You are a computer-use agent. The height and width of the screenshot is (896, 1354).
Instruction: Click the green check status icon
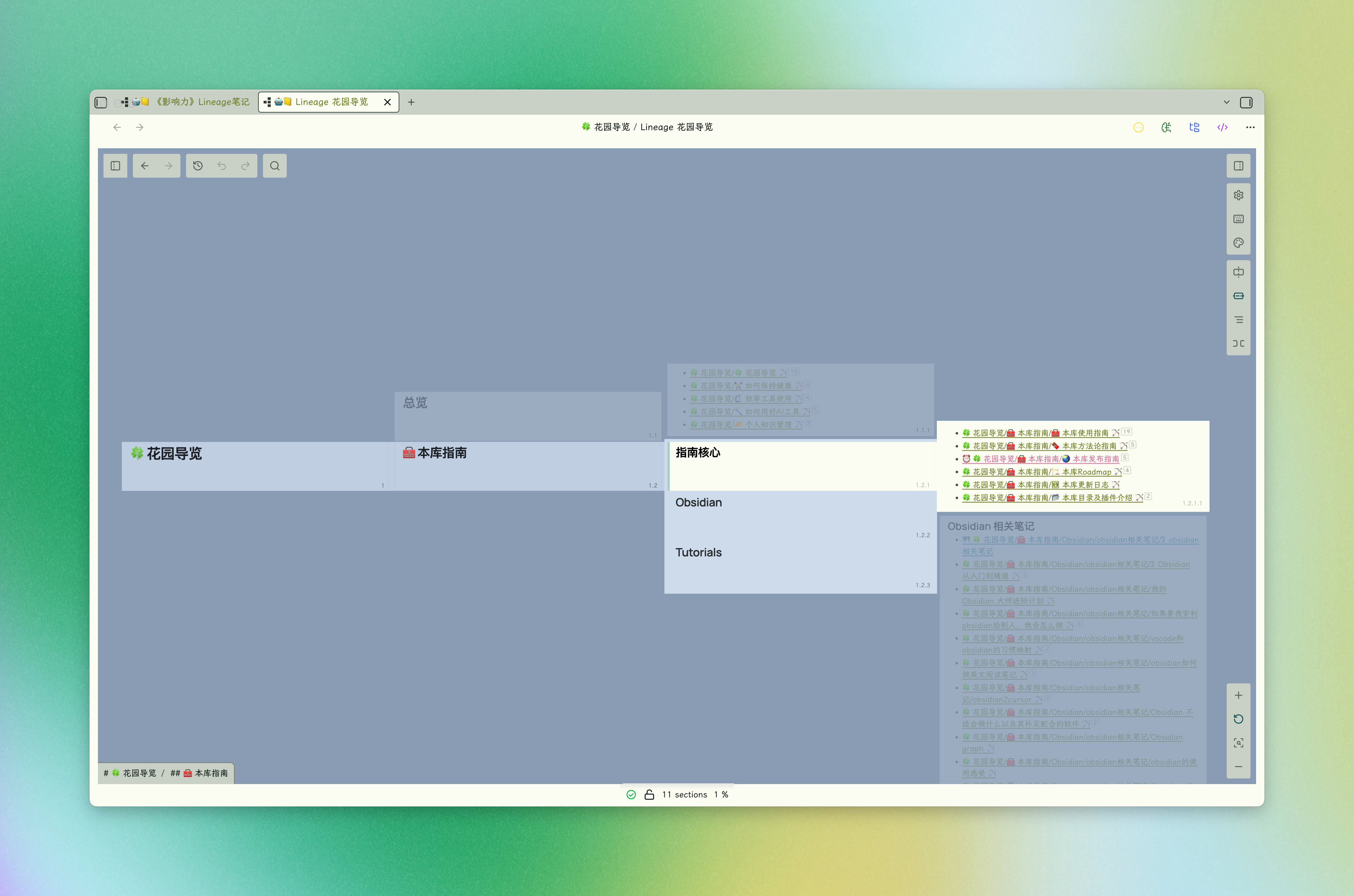[631, 795]
